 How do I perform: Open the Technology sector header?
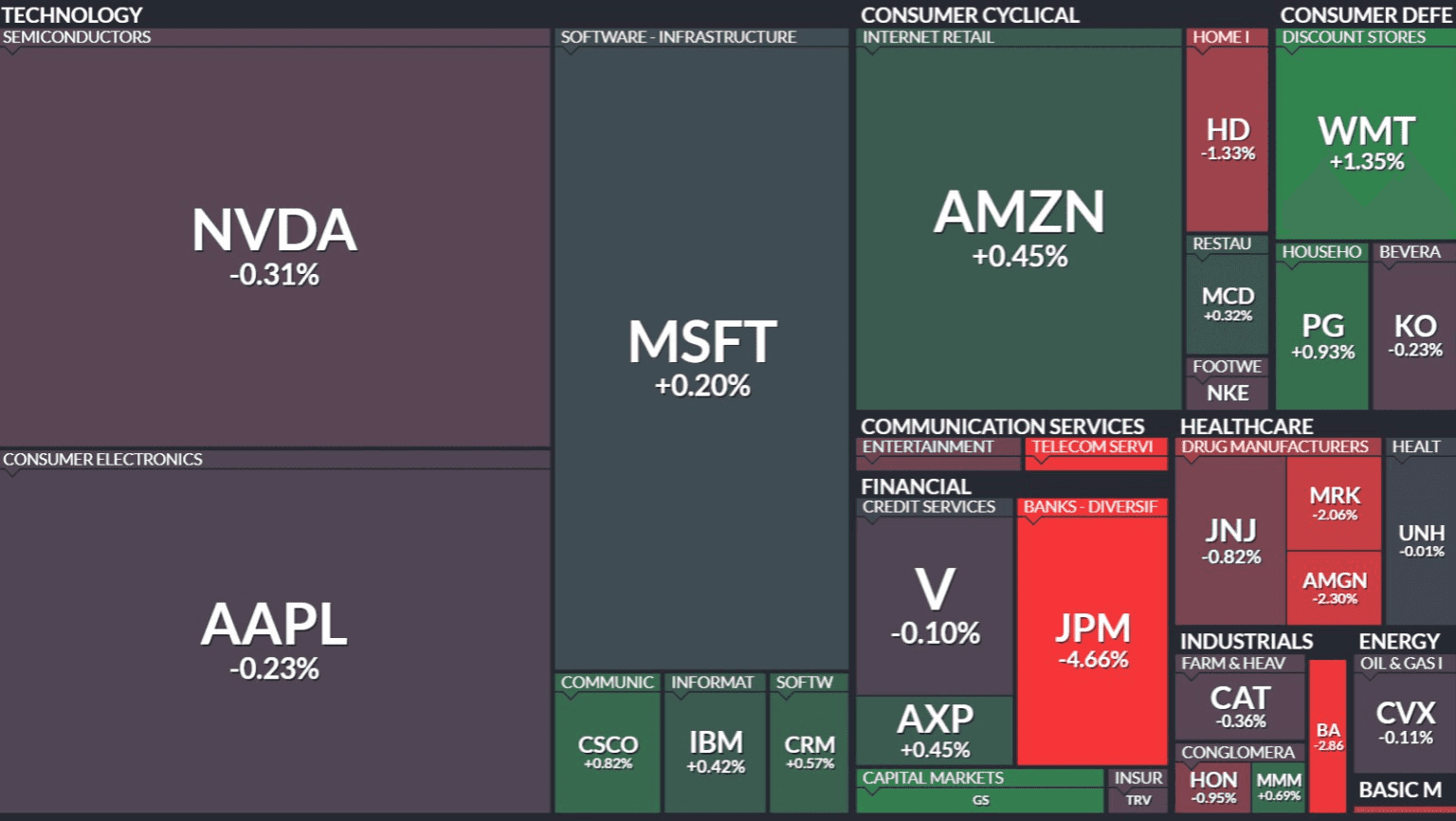pos(72,15)
